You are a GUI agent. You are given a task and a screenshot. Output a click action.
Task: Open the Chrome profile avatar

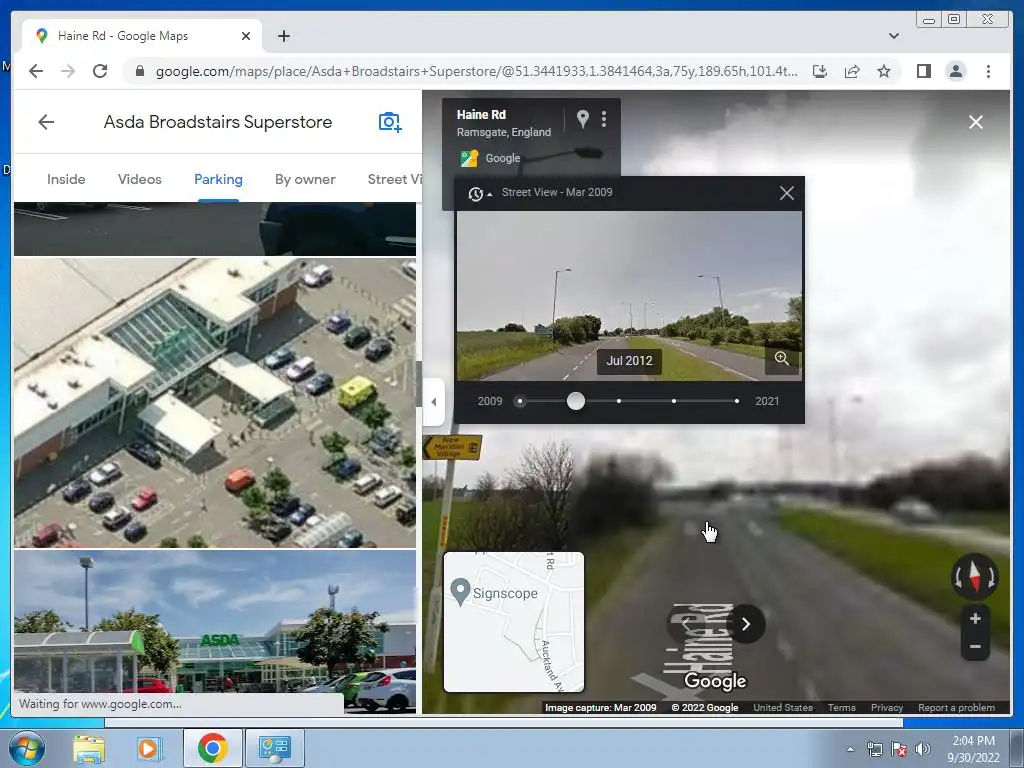955,71
